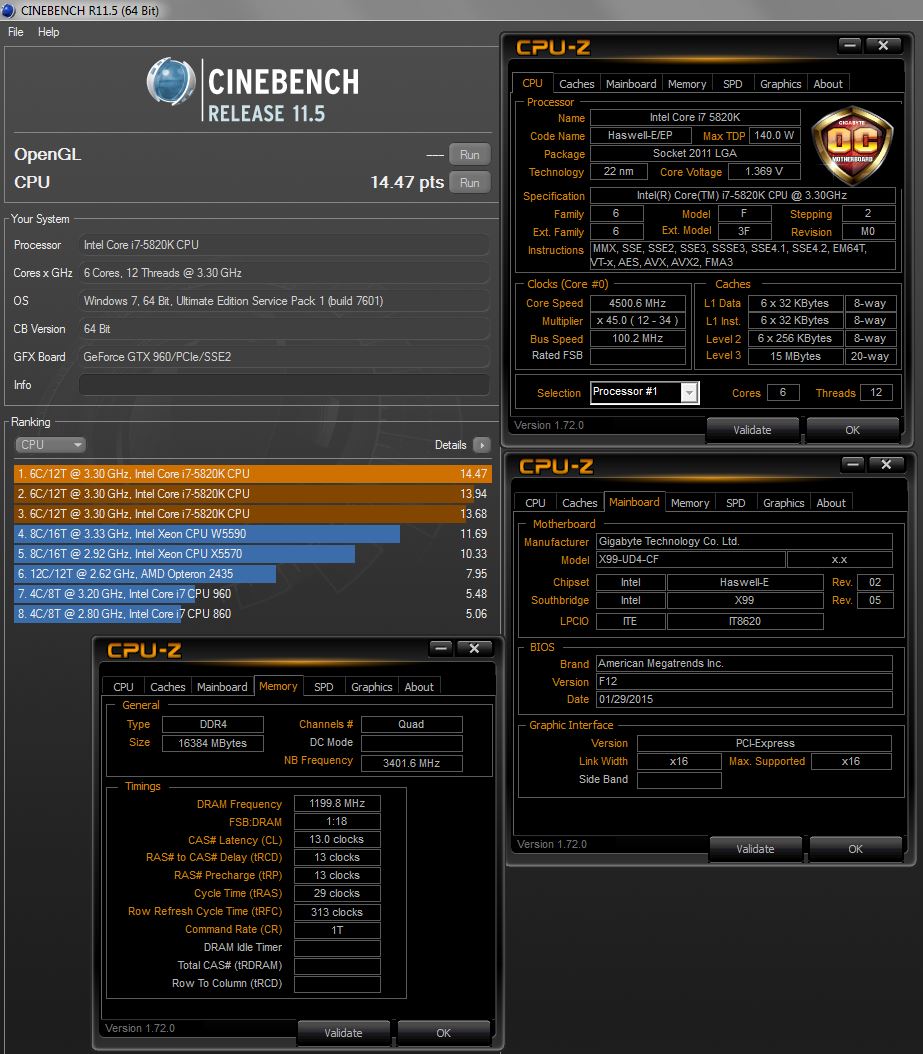Switch to Graphics tab in CPU-Z CPU window
923x1054 pixels.
pos(780,84)
